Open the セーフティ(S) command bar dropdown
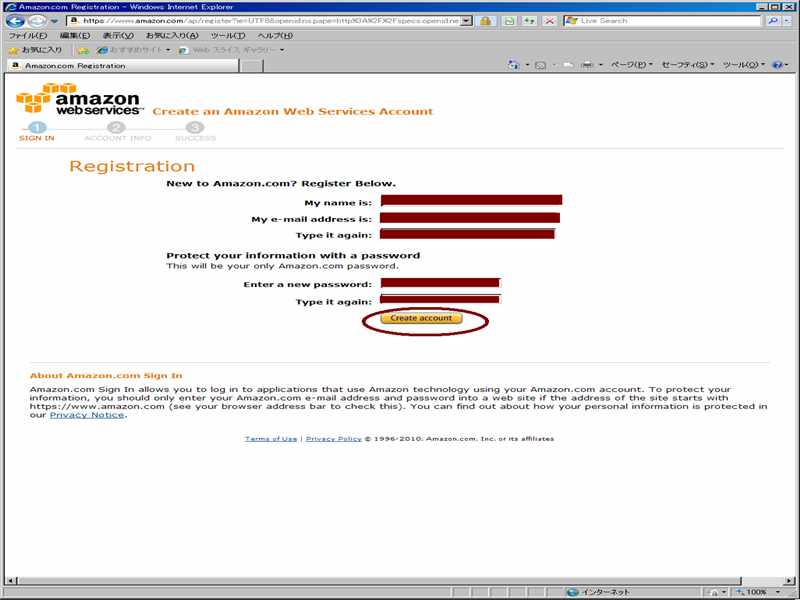The width and height of the screenshot is (800, 600). coord(688,65)
